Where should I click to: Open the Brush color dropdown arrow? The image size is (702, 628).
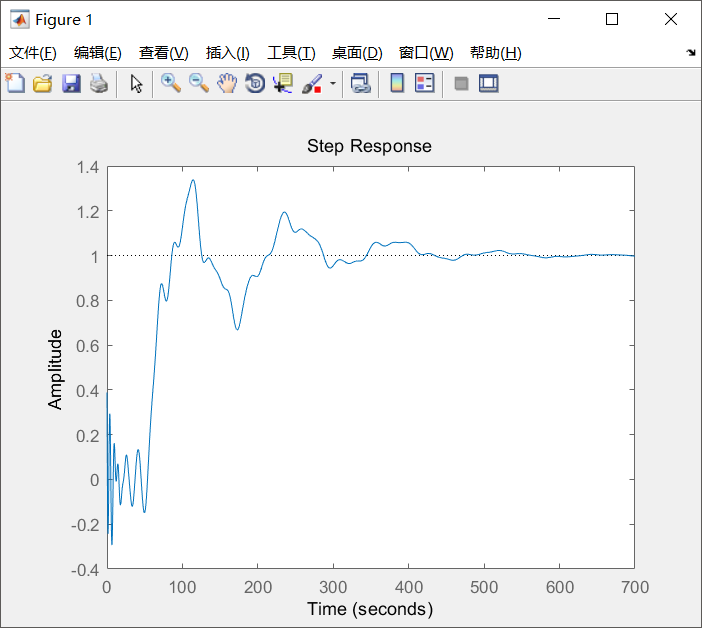coord(333,83)
